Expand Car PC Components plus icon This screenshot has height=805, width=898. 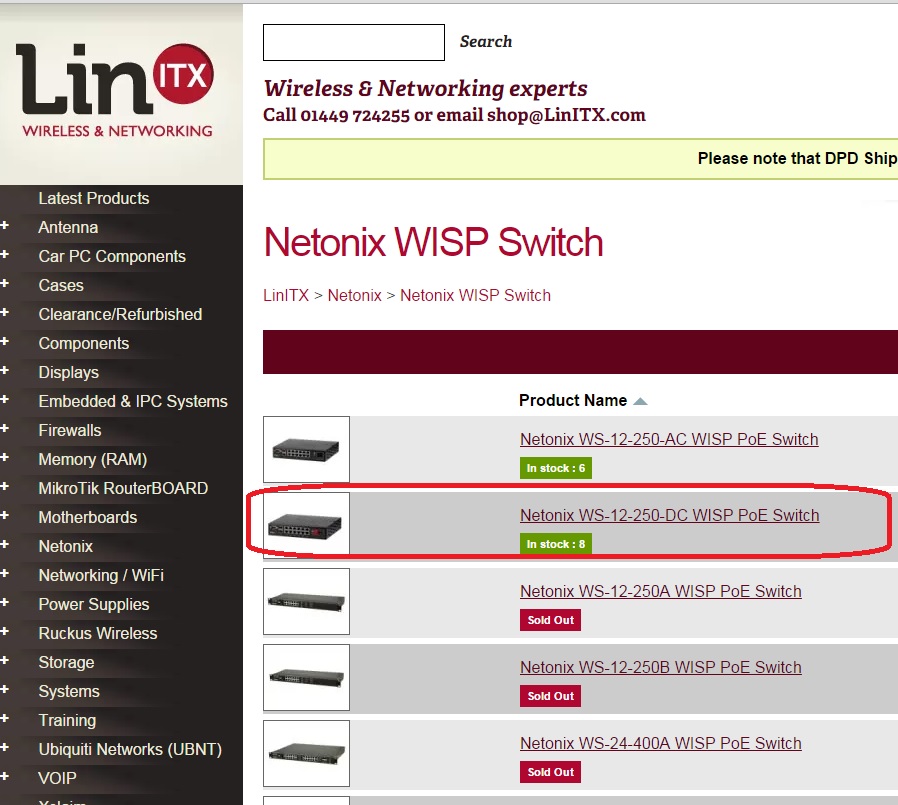coord(5,254)
